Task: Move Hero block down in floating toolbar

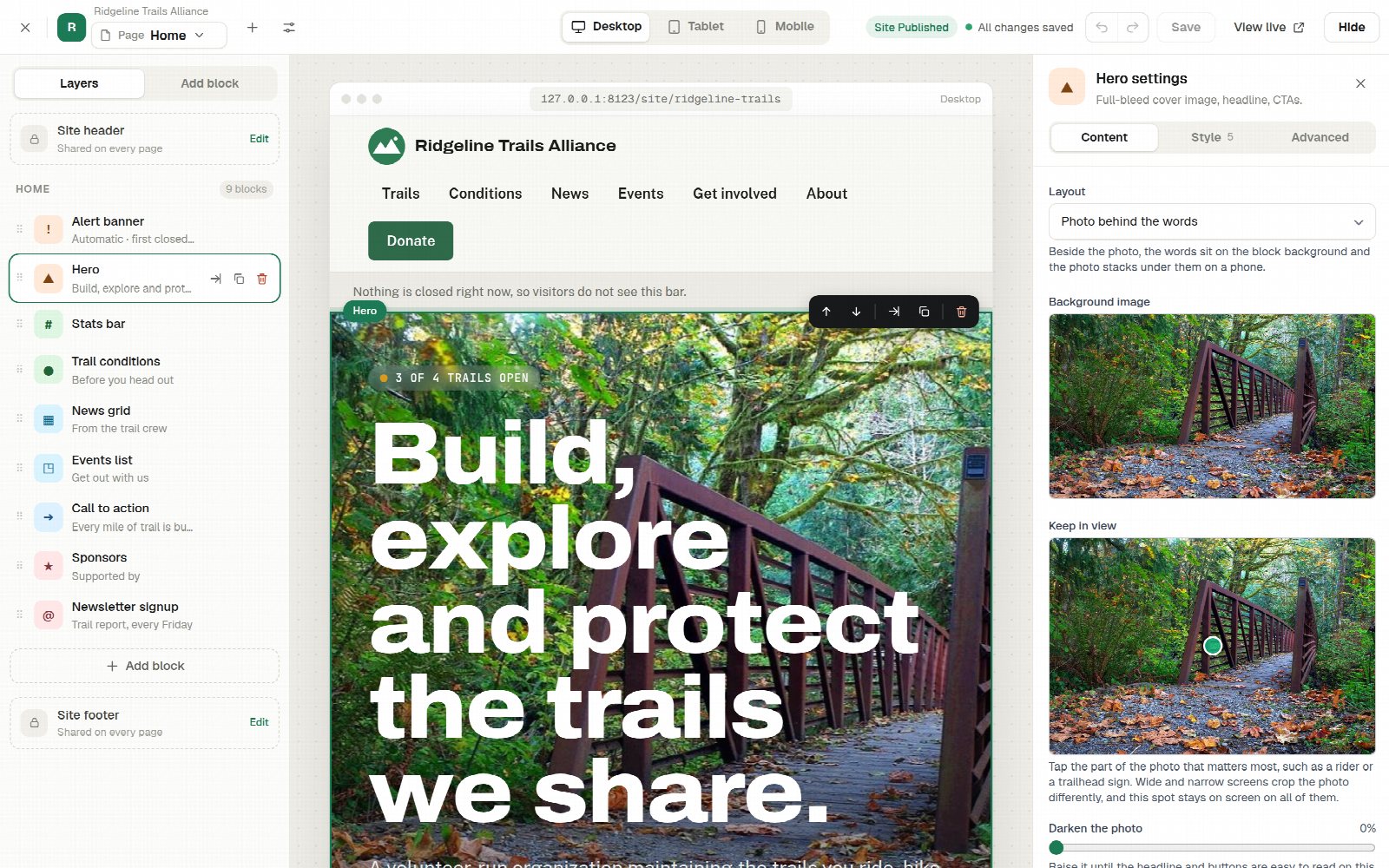Action: coord(856,312)
